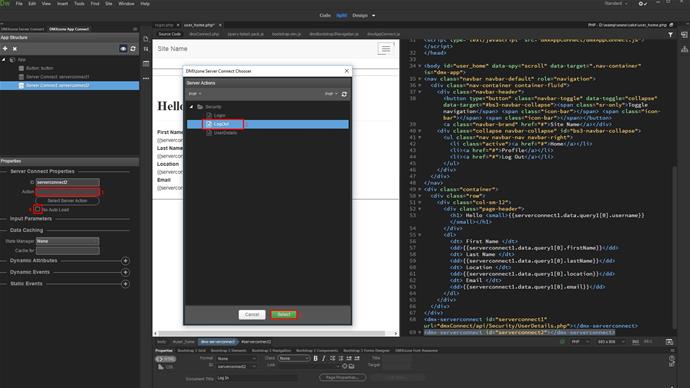This screenshot has width=690, height=388.
Task: Click the Select Server Action button
Action: click(x=67, y=201)
